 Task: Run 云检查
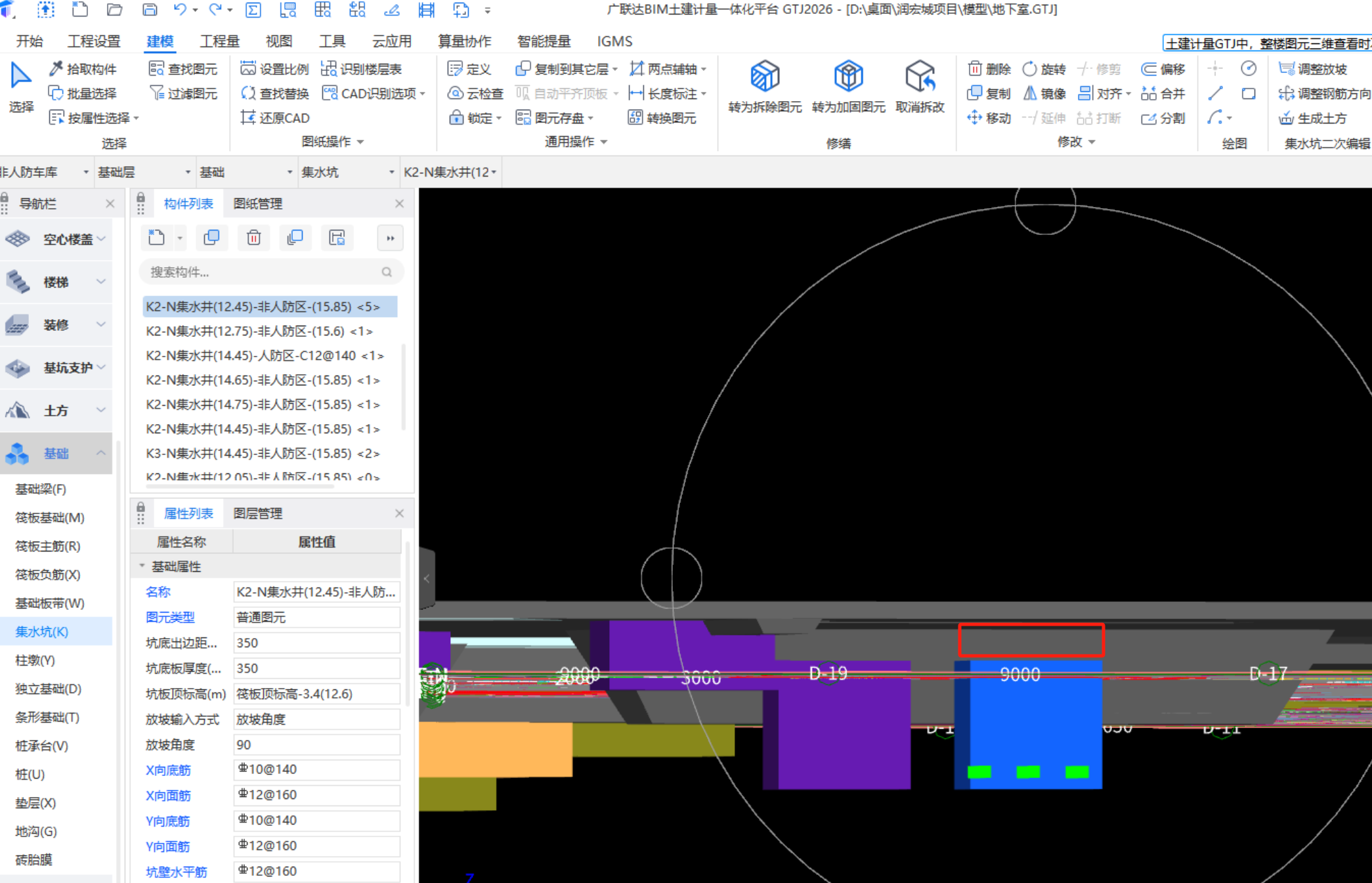[476, 93]
